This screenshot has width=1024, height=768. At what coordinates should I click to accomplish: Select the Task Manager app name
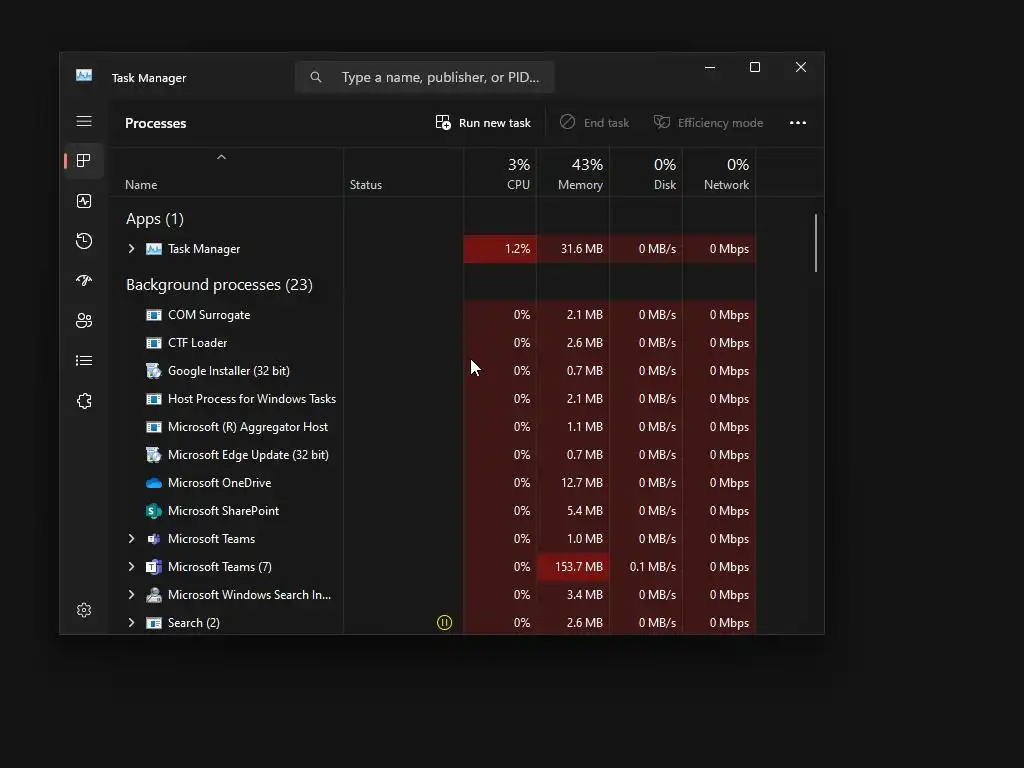(204, 249)
